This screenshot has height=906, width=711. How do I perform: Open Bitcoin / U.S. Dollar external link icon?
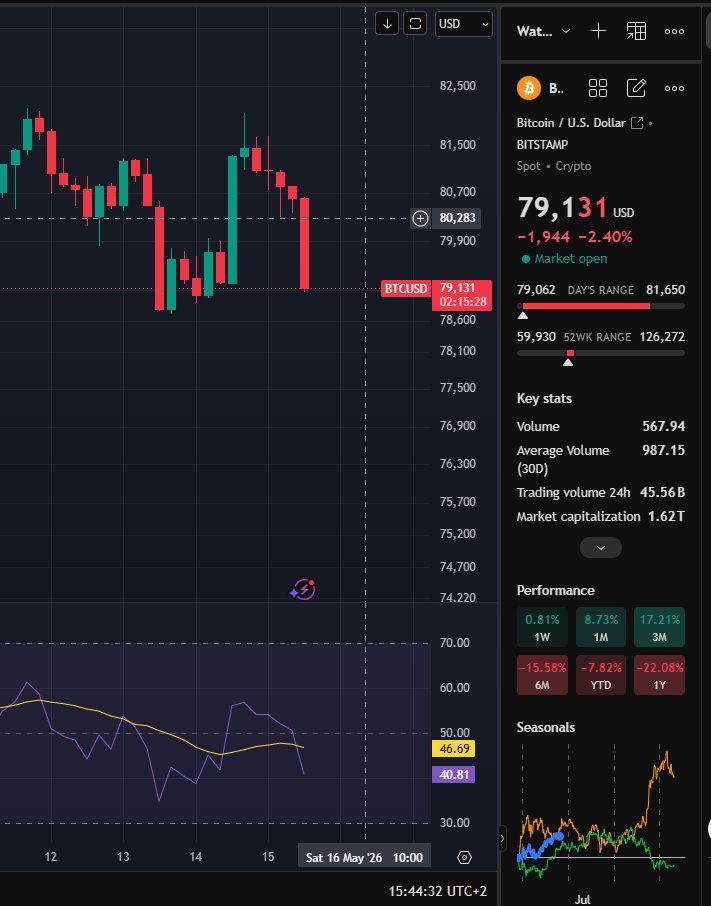point(636,122)
